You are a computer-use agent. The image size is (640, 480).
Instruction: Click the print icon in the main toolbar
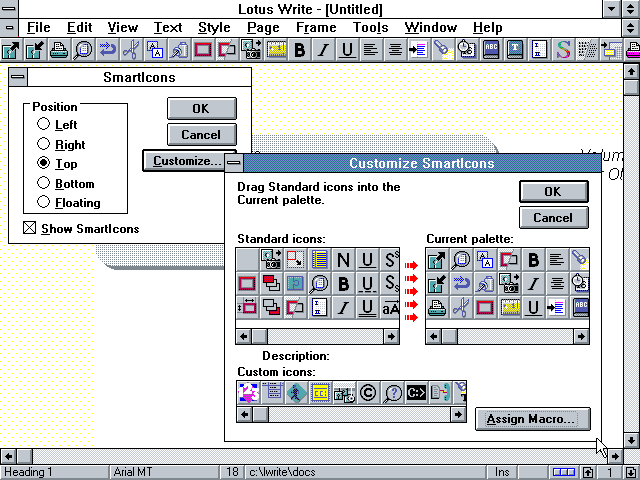[x=59, y=50]
